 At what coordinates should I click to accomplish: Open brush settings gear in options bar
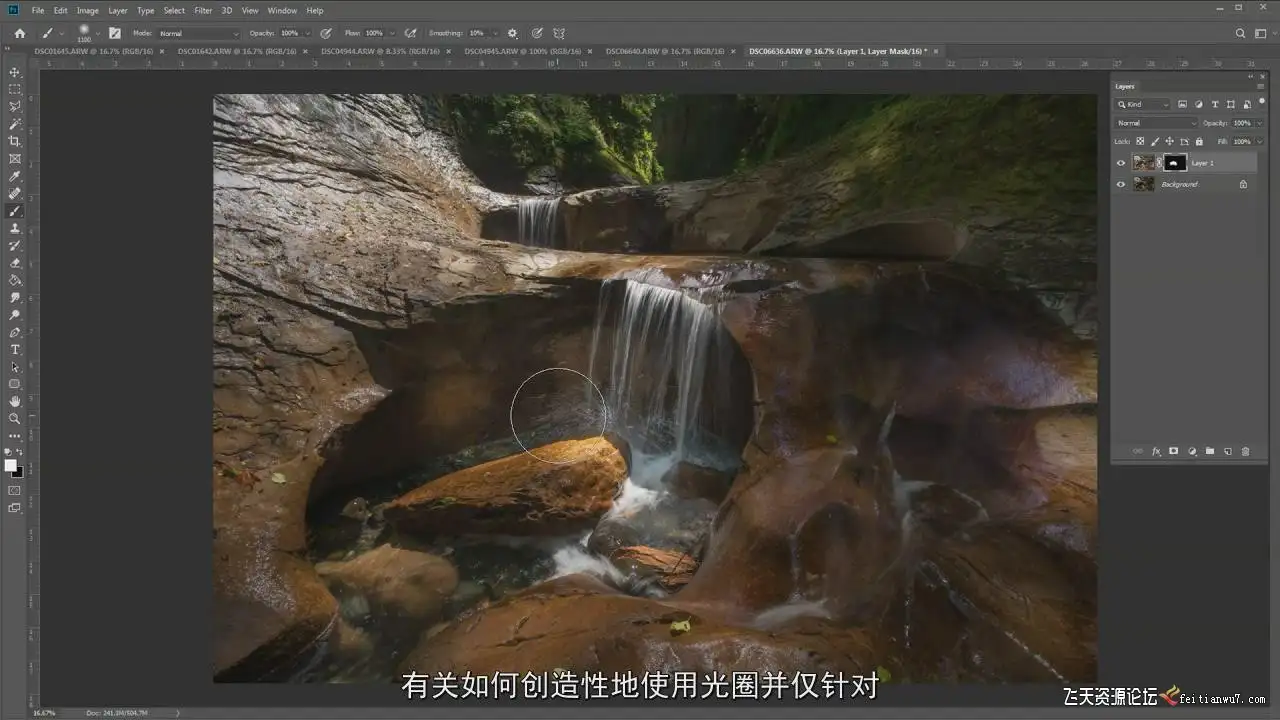click(x=513, y=33)
